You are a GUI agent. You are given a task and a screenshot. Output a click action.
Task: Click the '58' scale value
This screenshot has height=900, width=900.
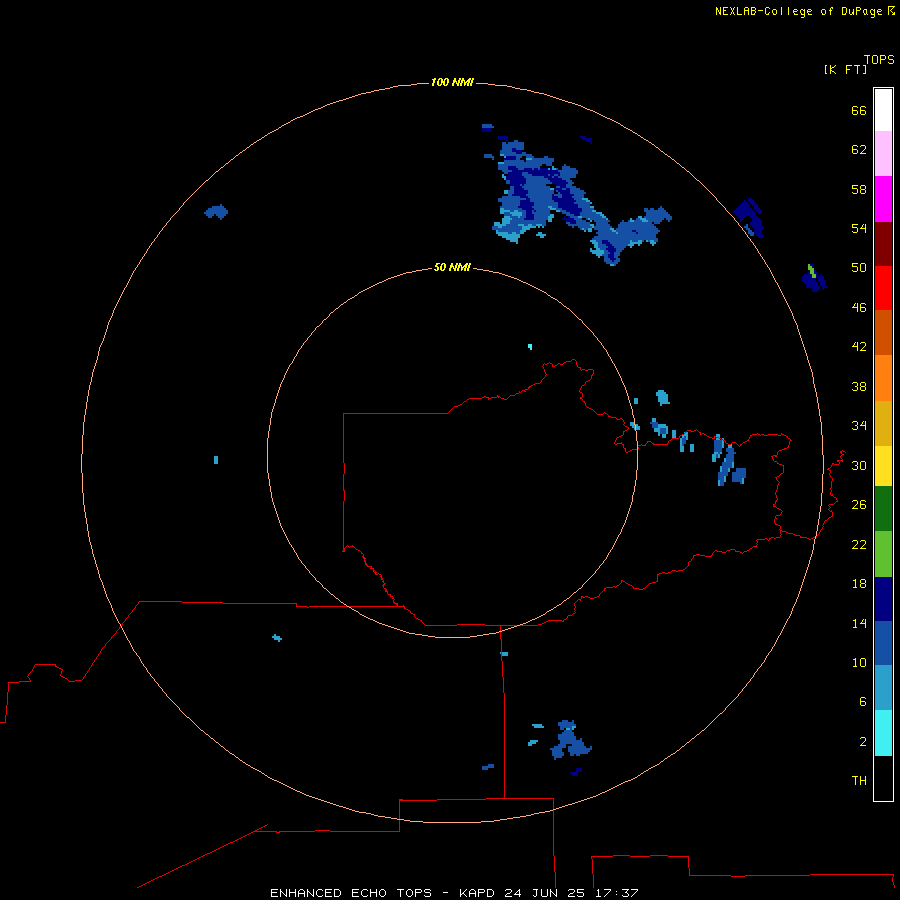pyautogui.click(x=859, y=189)
